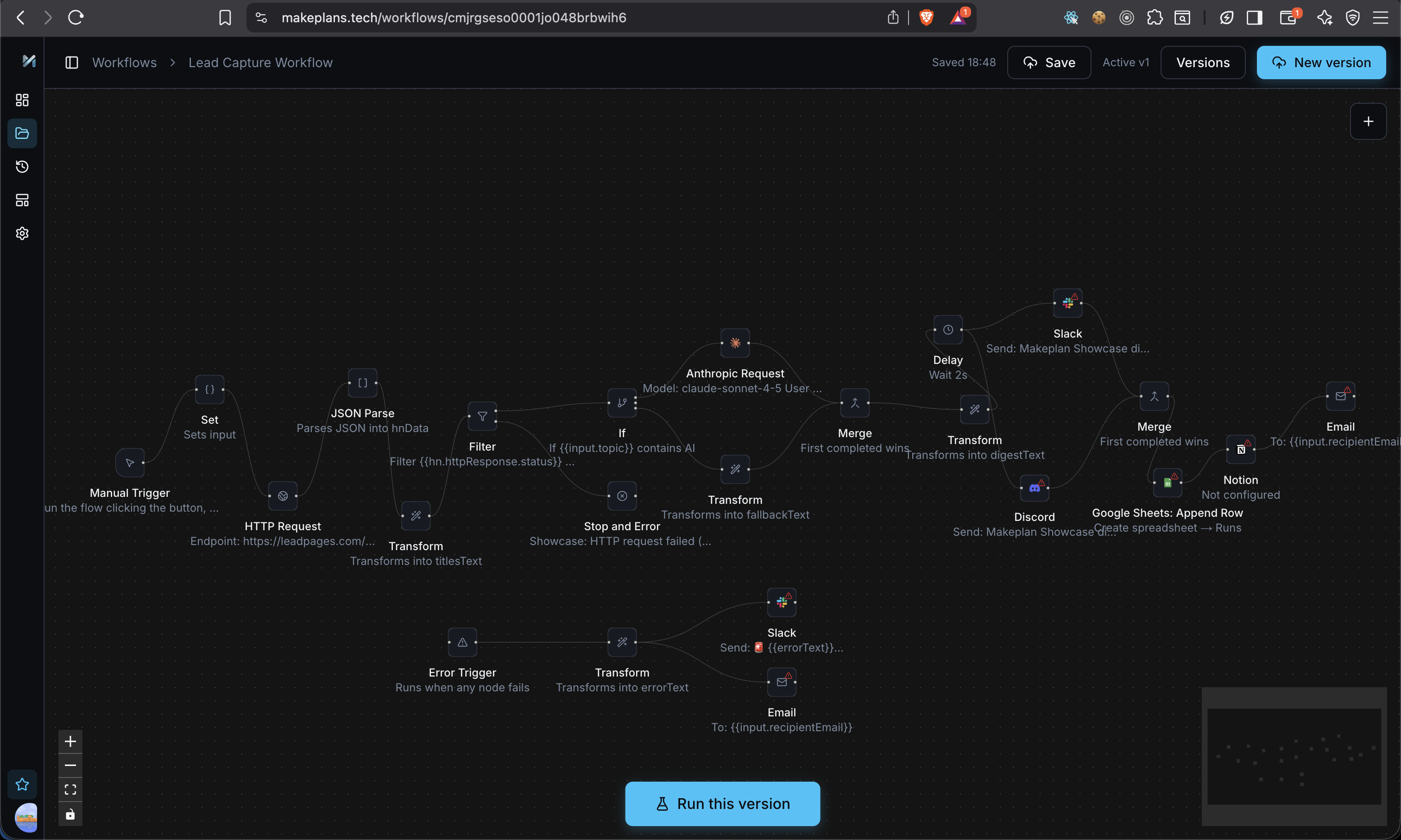This screenshot has width=1401, height=840.
Task: Click the Stop and Error node
Action: pyautogui.click(x=622, y=496)
